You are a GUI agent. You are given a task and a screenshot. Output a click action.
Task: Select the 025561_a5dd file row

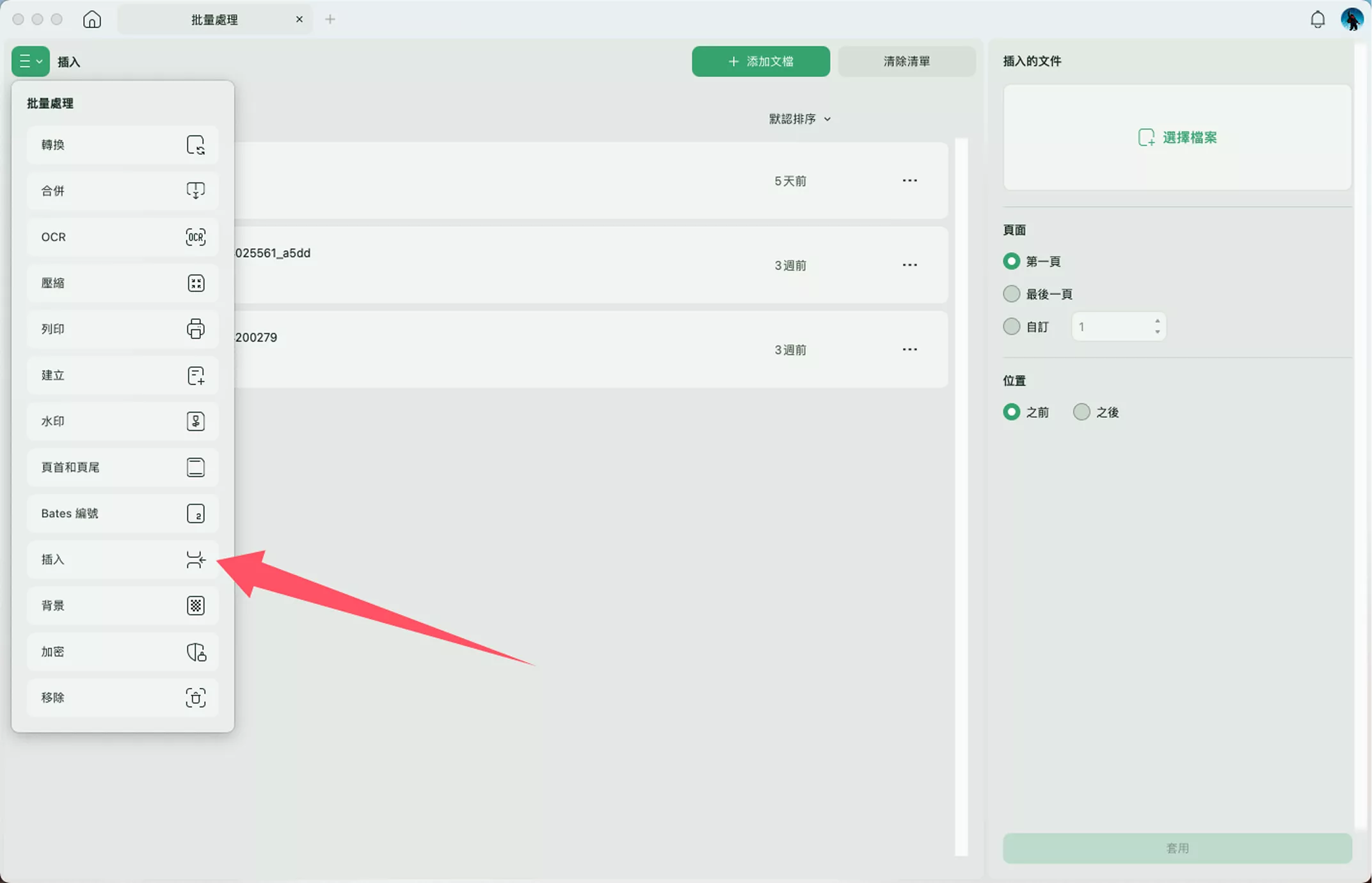pyautogui.click(x=591, y=265)
